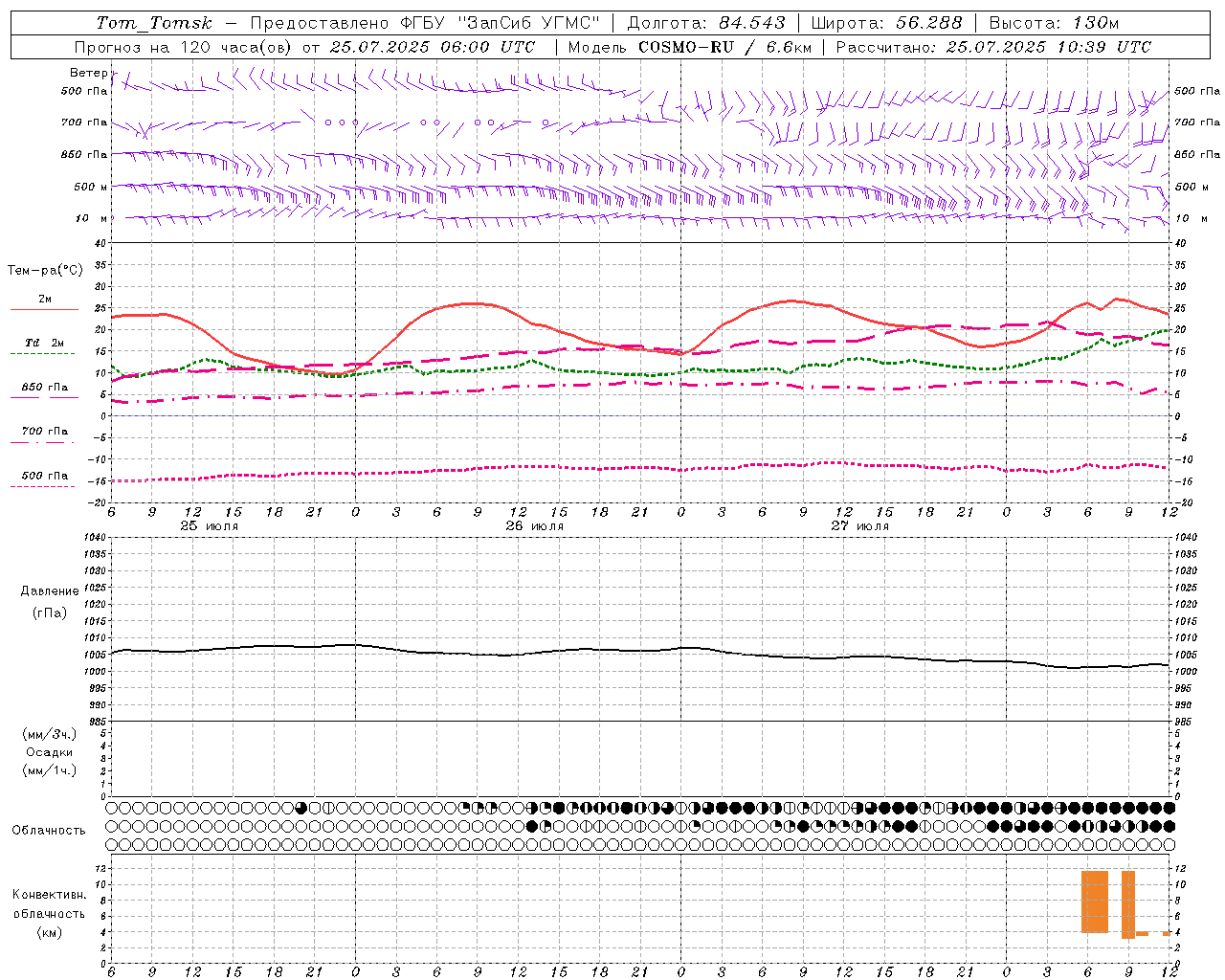Click the "25 июля" date label
The height and width of the screenshot is (980, 1225).
tap(210, 526)
